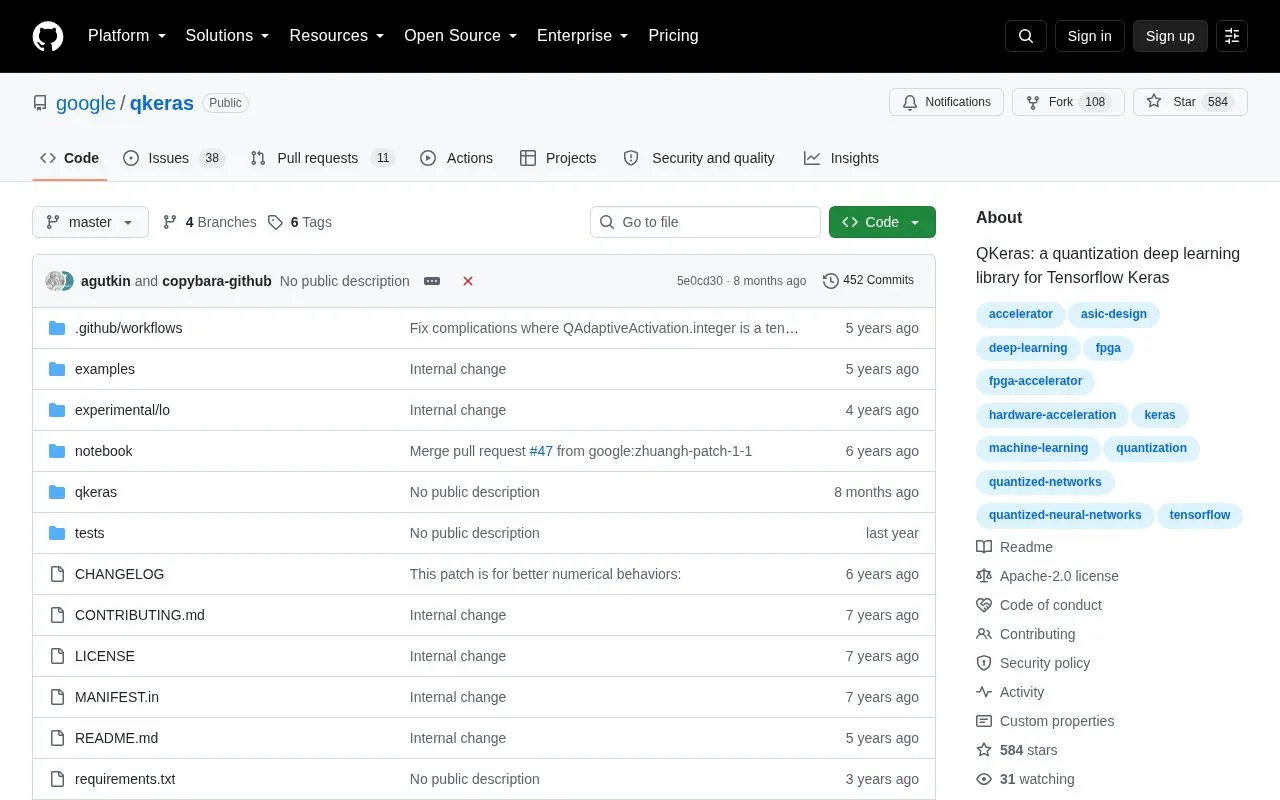1280x800 pixels.
Task: Open the .github/workflows folder icon
Action: 57,328
